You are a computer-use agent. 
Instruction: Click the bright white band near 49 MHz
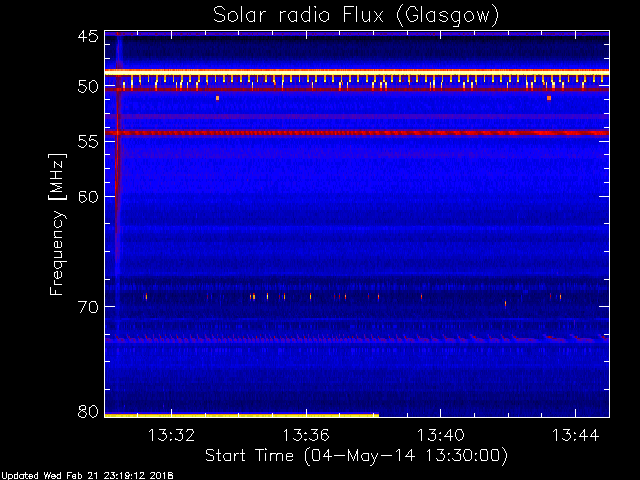tap(357, 72)
